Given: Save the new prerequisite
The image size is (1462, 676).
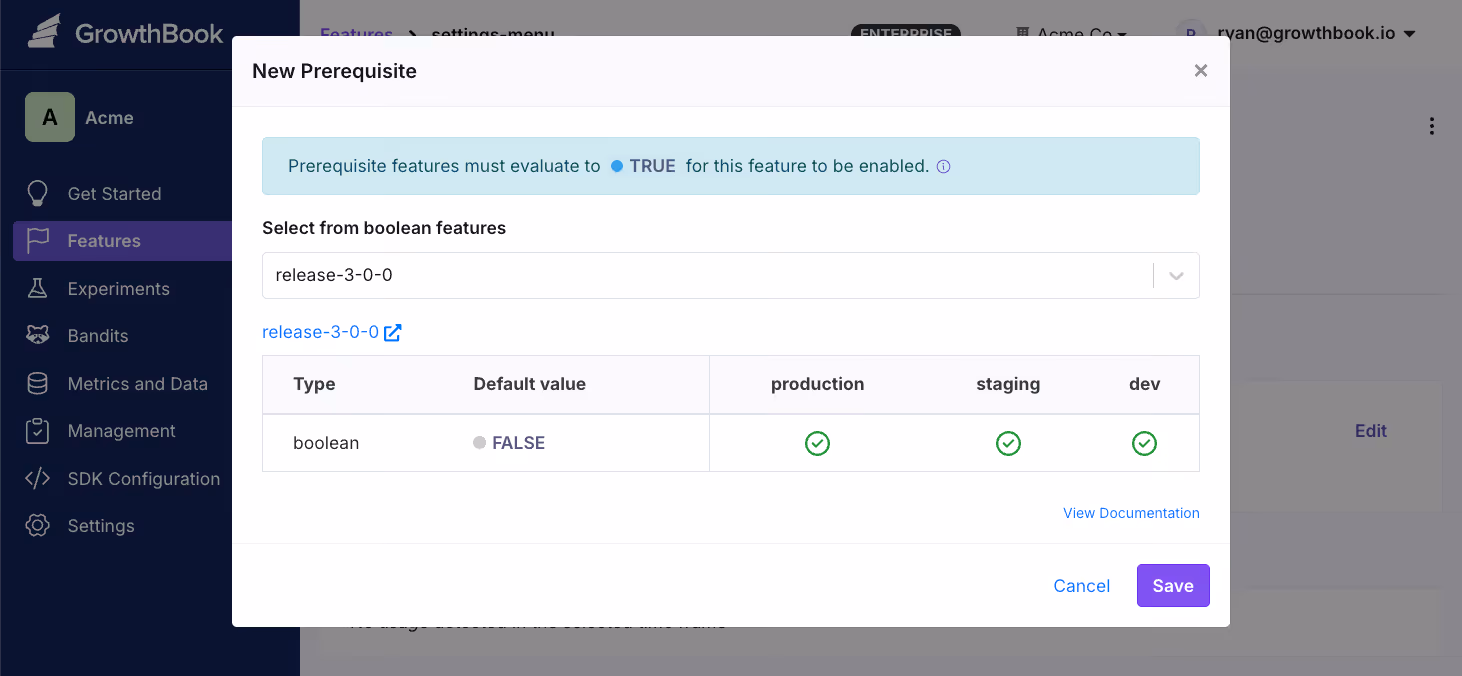Looking at the screenshot, I should pos(1173,585).
